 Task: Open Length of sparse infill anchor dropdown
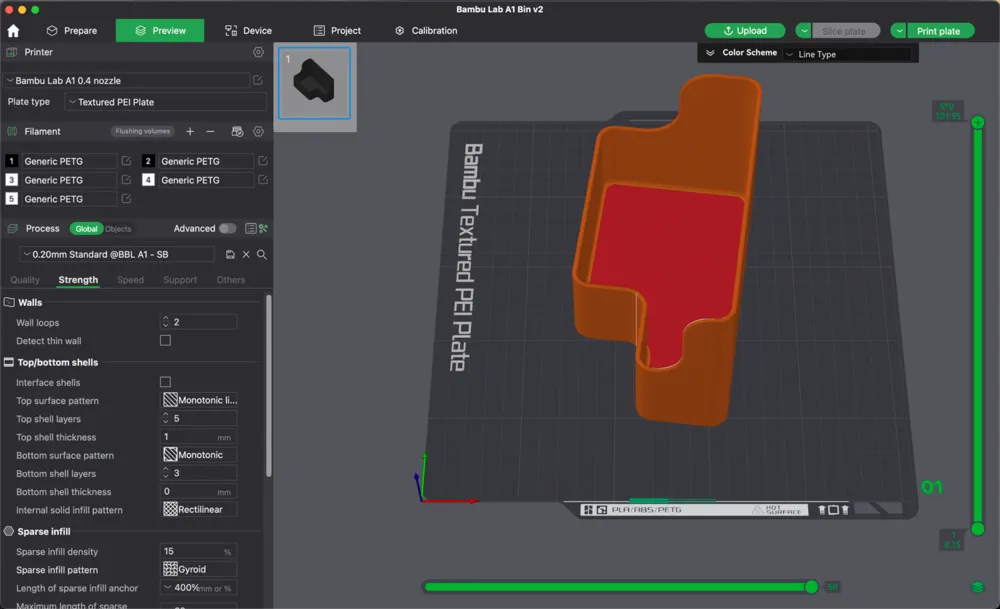point(198,588)
